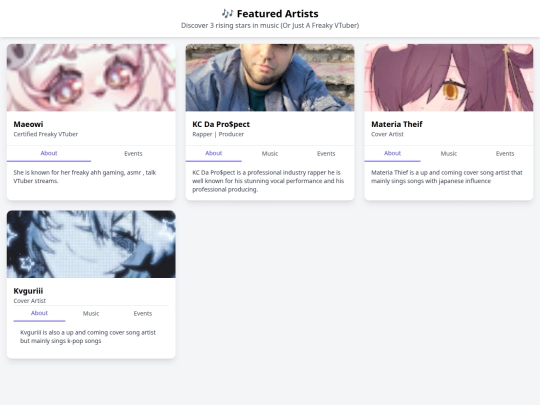Screen dimensions: 540x405
Task: Click Kvguriii's blue-toned cover image
Action: (91, 244)
